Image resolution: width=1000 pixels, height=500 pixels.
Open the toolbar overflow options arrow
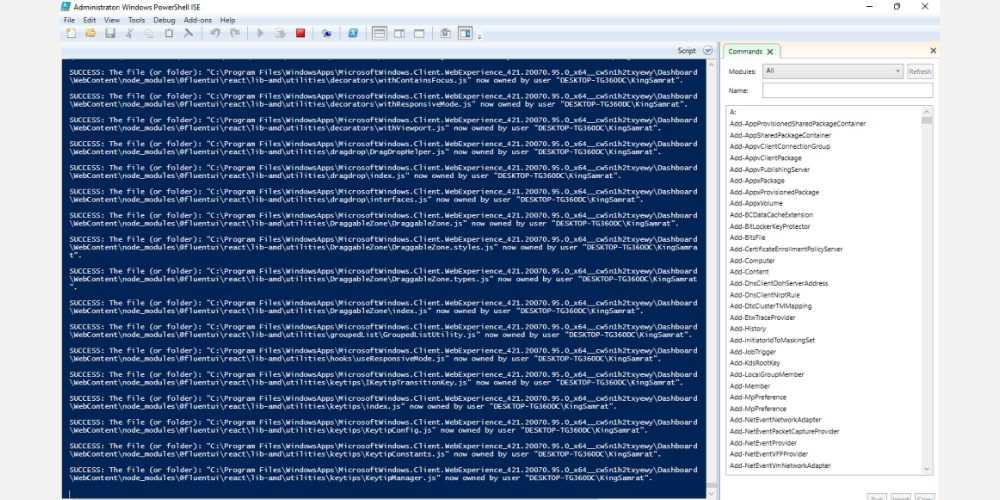pyautogui.click(x=480, y=36)
